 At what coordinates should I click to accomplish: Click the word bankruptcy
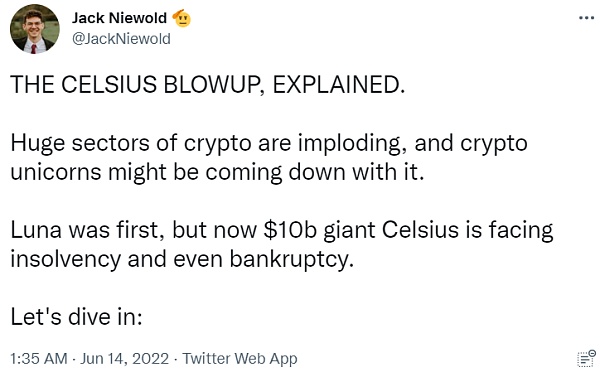coord(292,259)
